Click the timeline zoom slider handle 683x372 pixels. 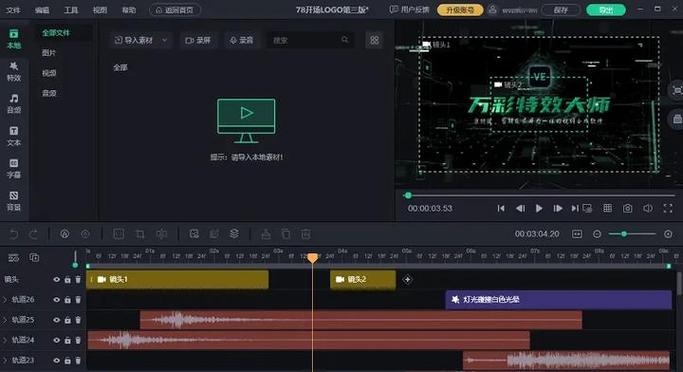coord(624,234)
